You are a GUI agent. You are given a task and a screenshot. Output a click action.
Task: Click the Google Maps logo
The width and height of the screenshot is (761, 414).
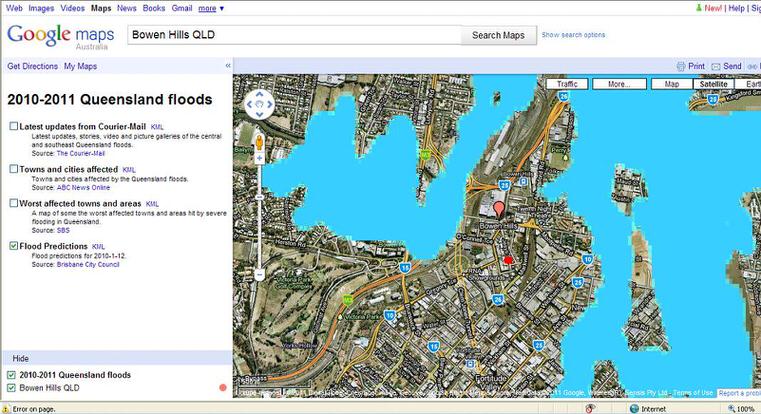(60, 36)
